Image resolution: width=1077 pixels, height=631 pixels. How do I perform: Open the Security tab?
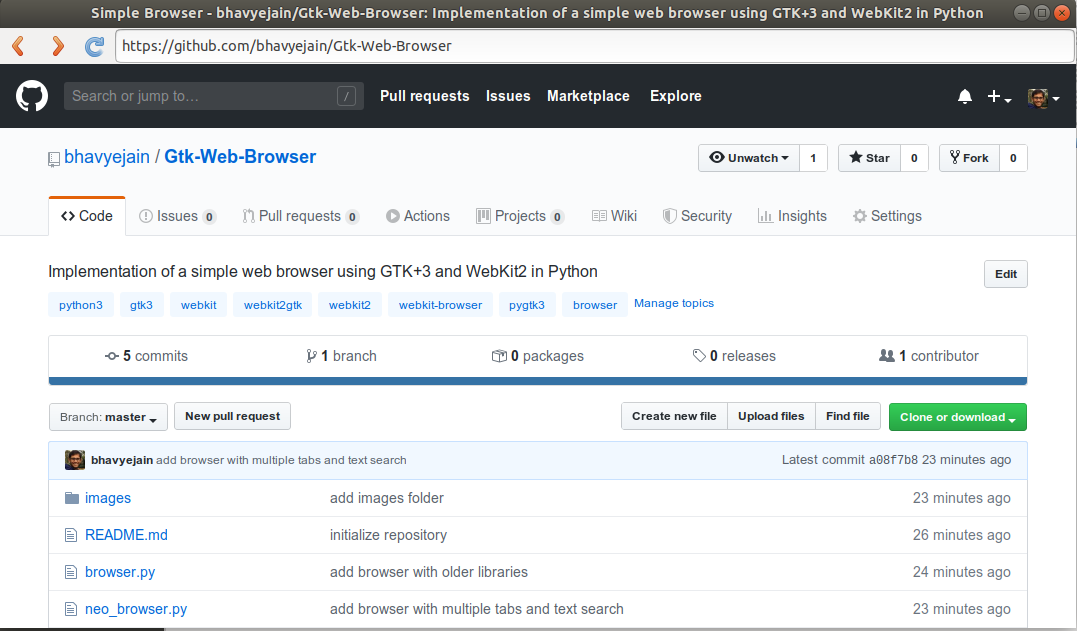click(x=697, y=216)
